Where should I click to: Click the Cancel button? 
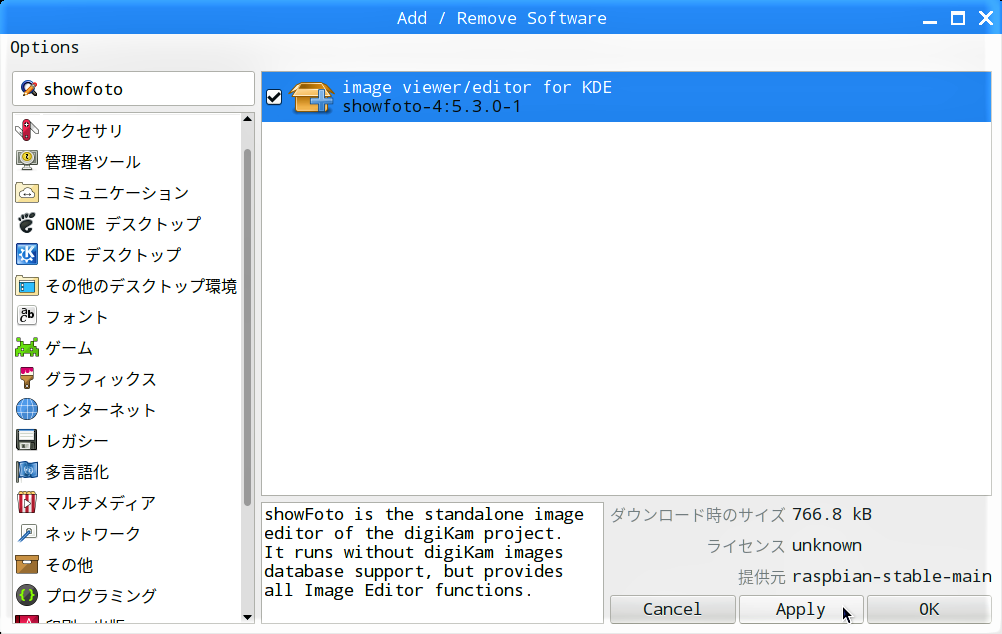[x=672, y=609]
